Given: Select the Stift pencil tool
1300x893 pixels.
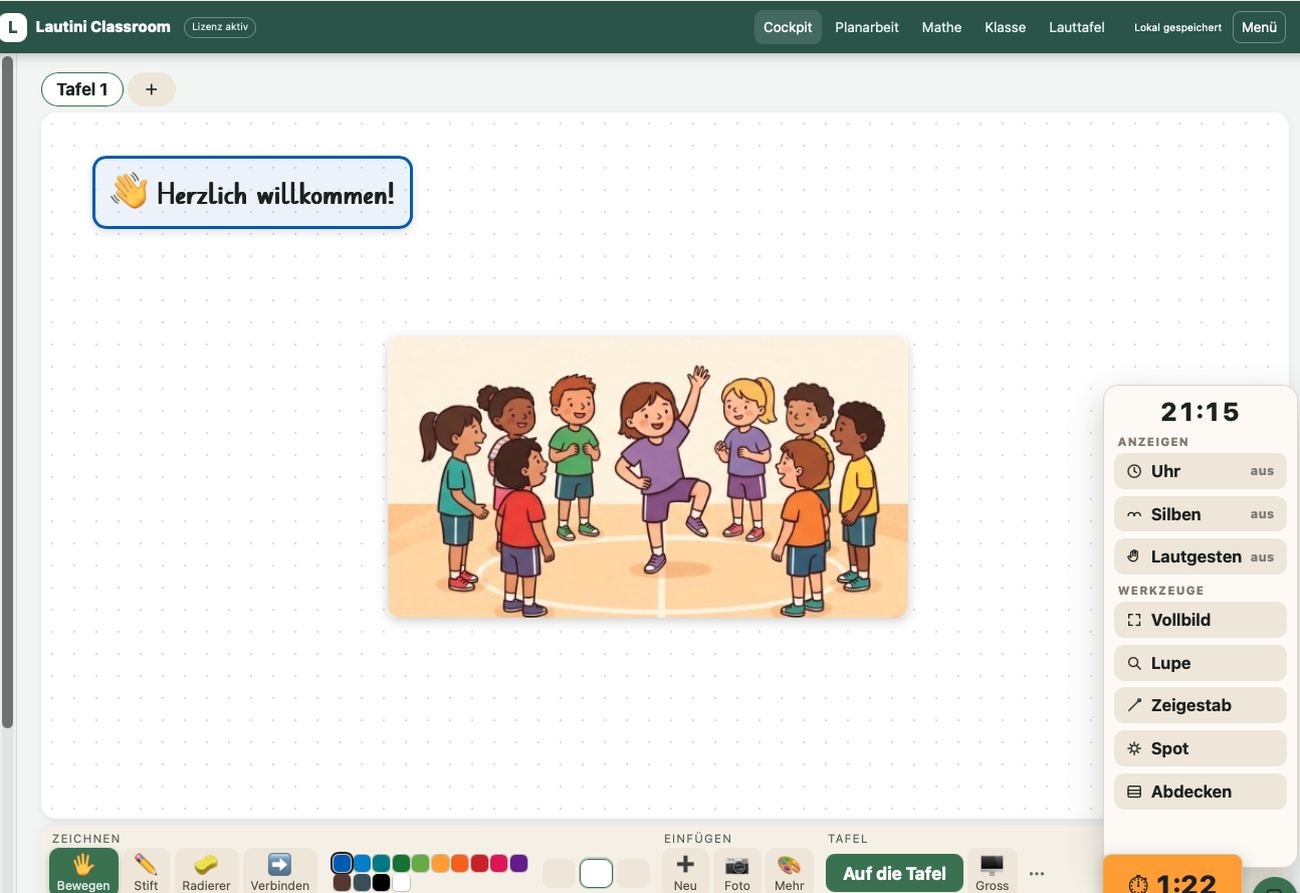Looking at the screenshot, I should coord(146,871).
